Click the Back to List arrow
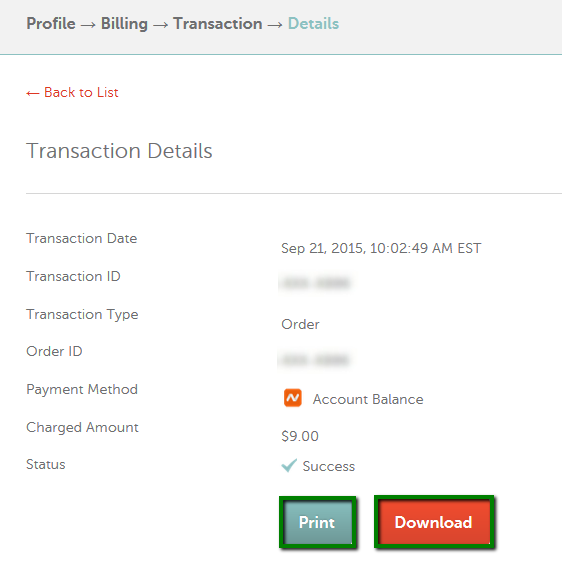This screenshot has width=562, height=565. 32,93
